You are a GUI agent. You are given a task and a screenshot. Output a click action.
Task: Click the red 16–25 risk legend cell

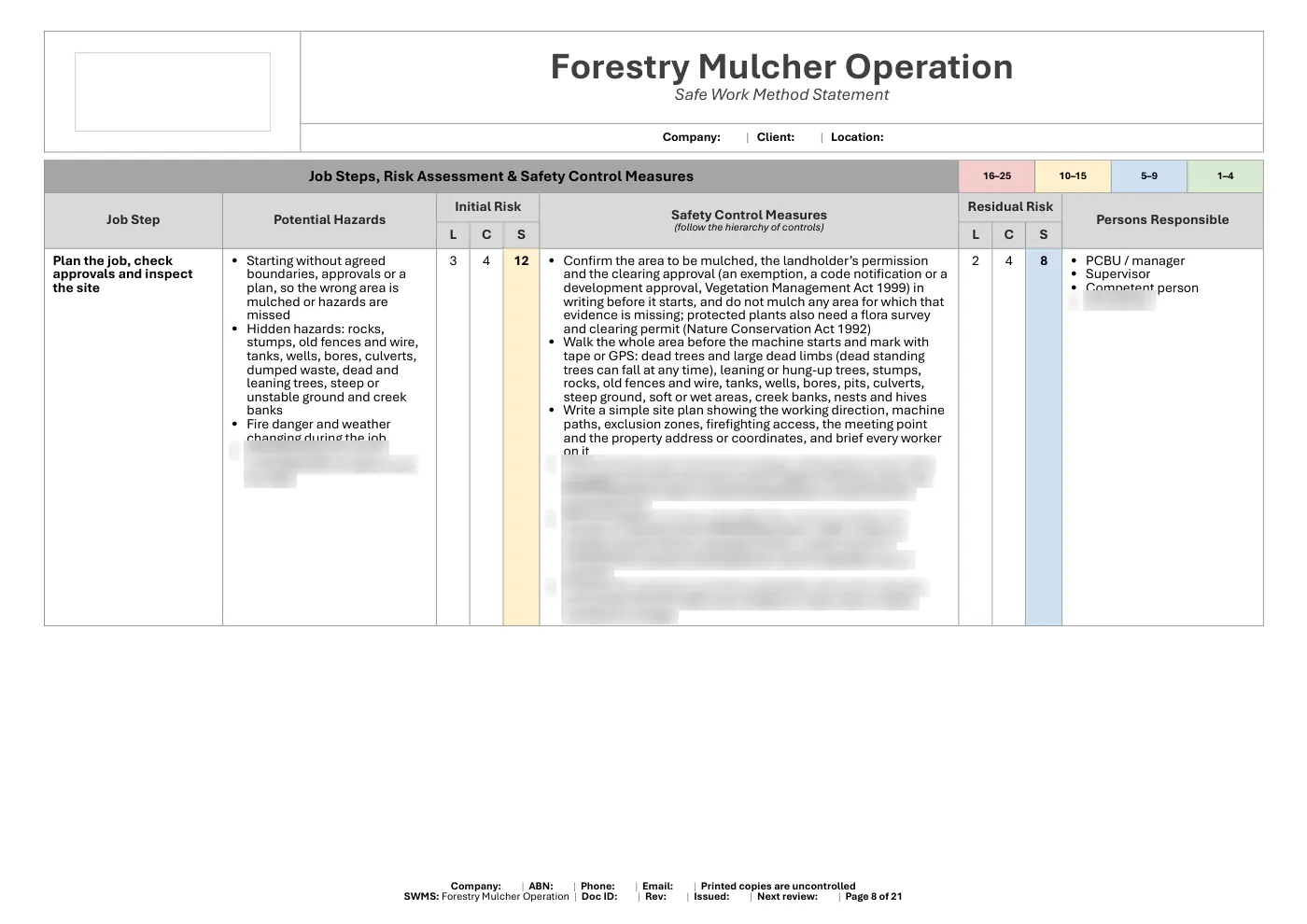click(x=997, y=176)
